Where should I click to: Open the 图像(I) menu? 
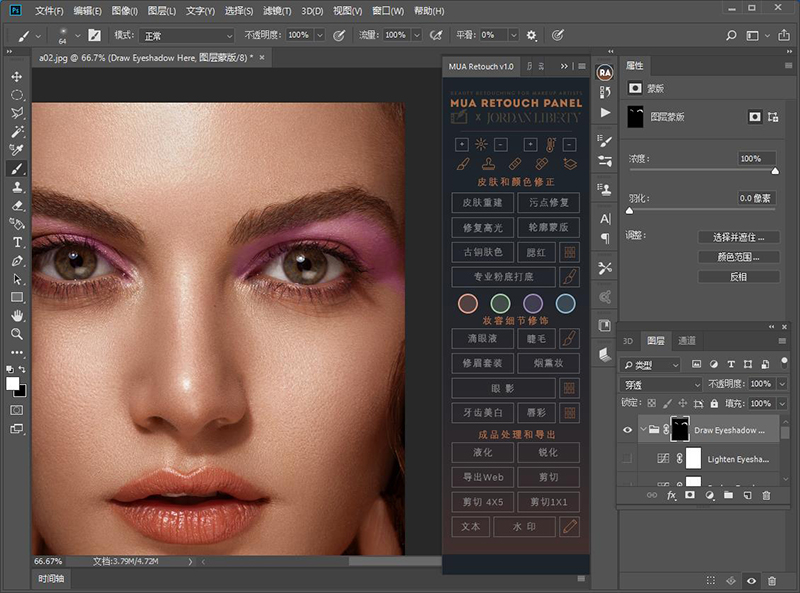tap(124, 11)
